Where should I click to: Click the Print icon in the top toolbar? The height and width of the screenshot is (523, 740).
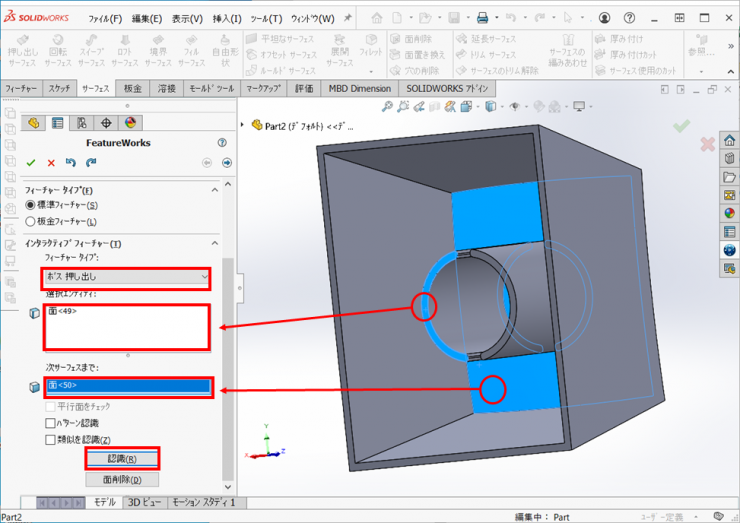click(x=482, y=18)
